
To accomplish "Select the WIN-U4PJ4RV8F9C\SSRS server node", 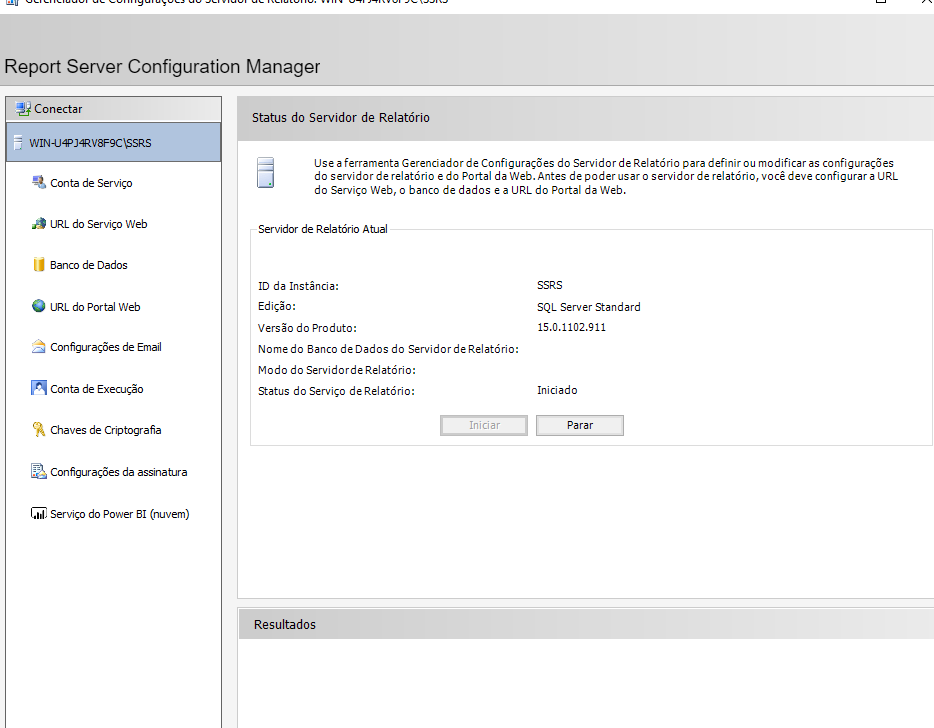I will tap(114, 142).
